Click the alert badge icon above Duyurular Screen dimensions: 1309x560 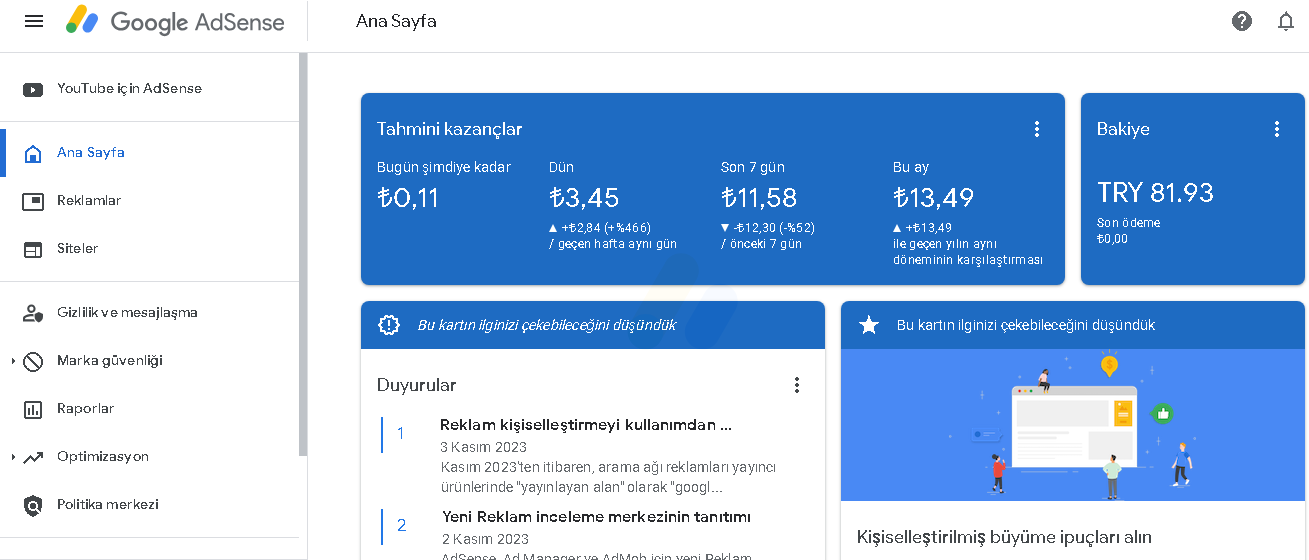point(389,325)
